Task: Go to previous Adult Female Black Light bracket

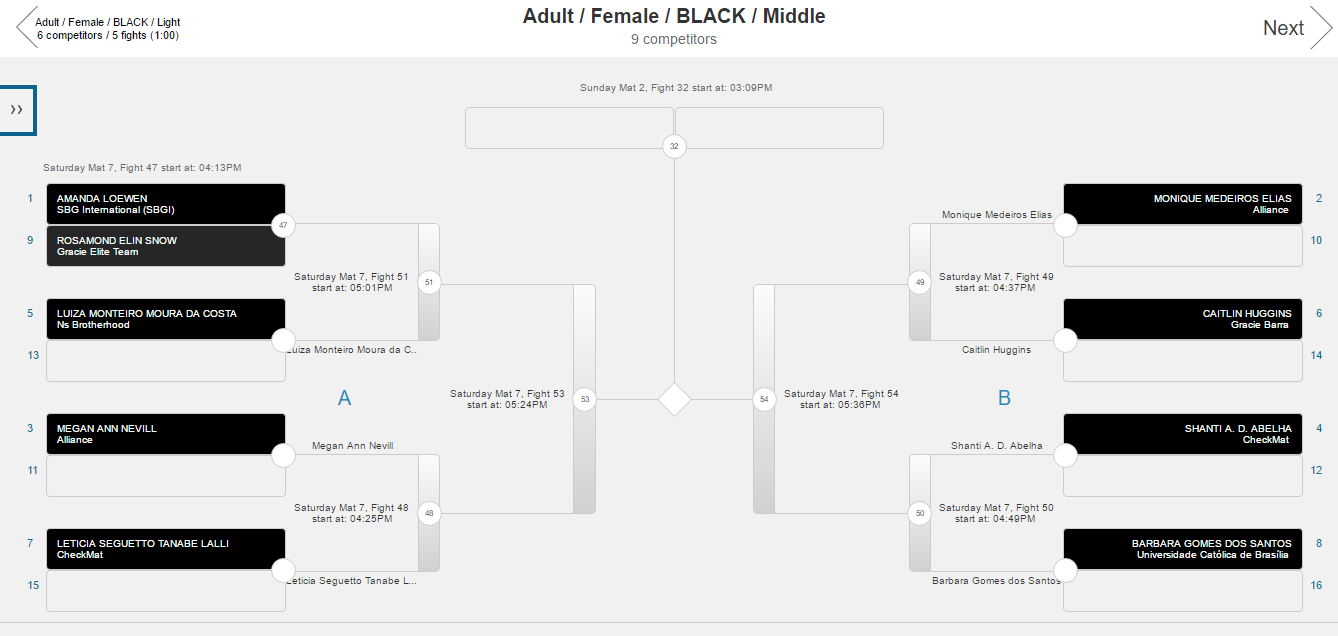Action: (100, 28)
